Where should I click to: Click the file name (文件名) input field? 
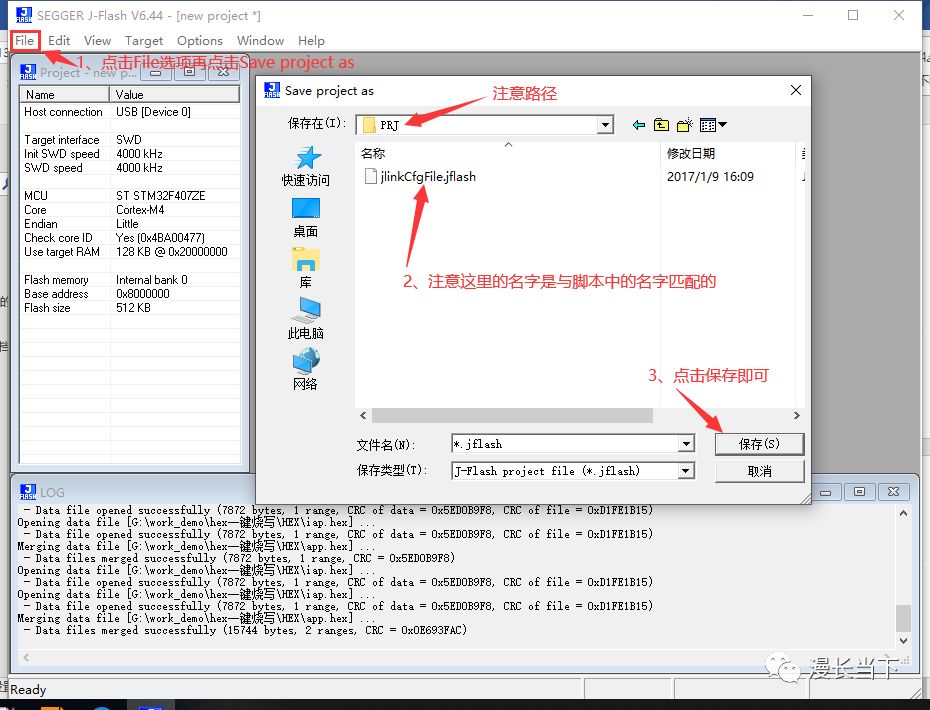(563, 444)
